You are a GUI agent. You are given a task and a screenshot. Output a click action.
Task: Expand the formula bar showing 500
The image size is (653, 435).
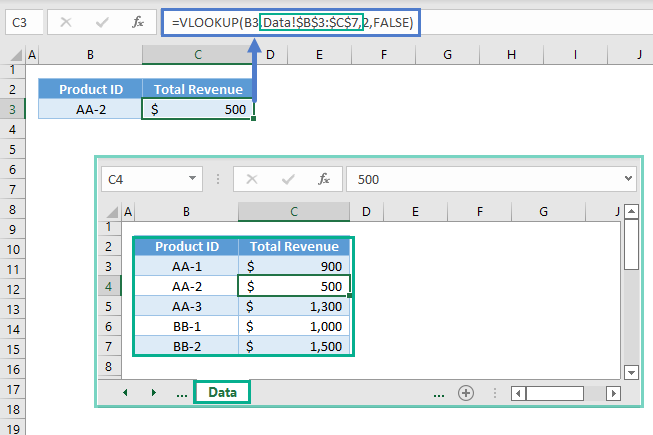pyautogui.click(x=627, y=179)
